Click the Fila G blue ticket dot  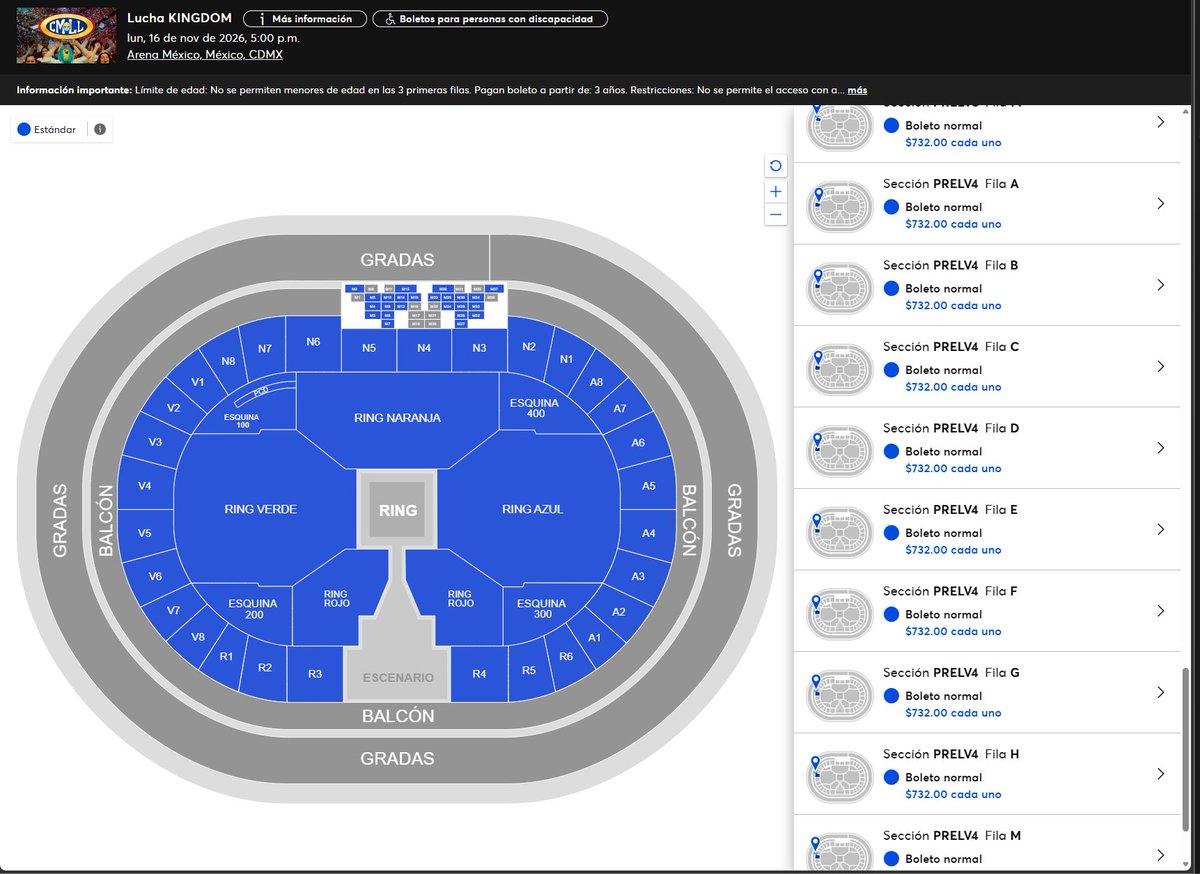click(891, 696)
